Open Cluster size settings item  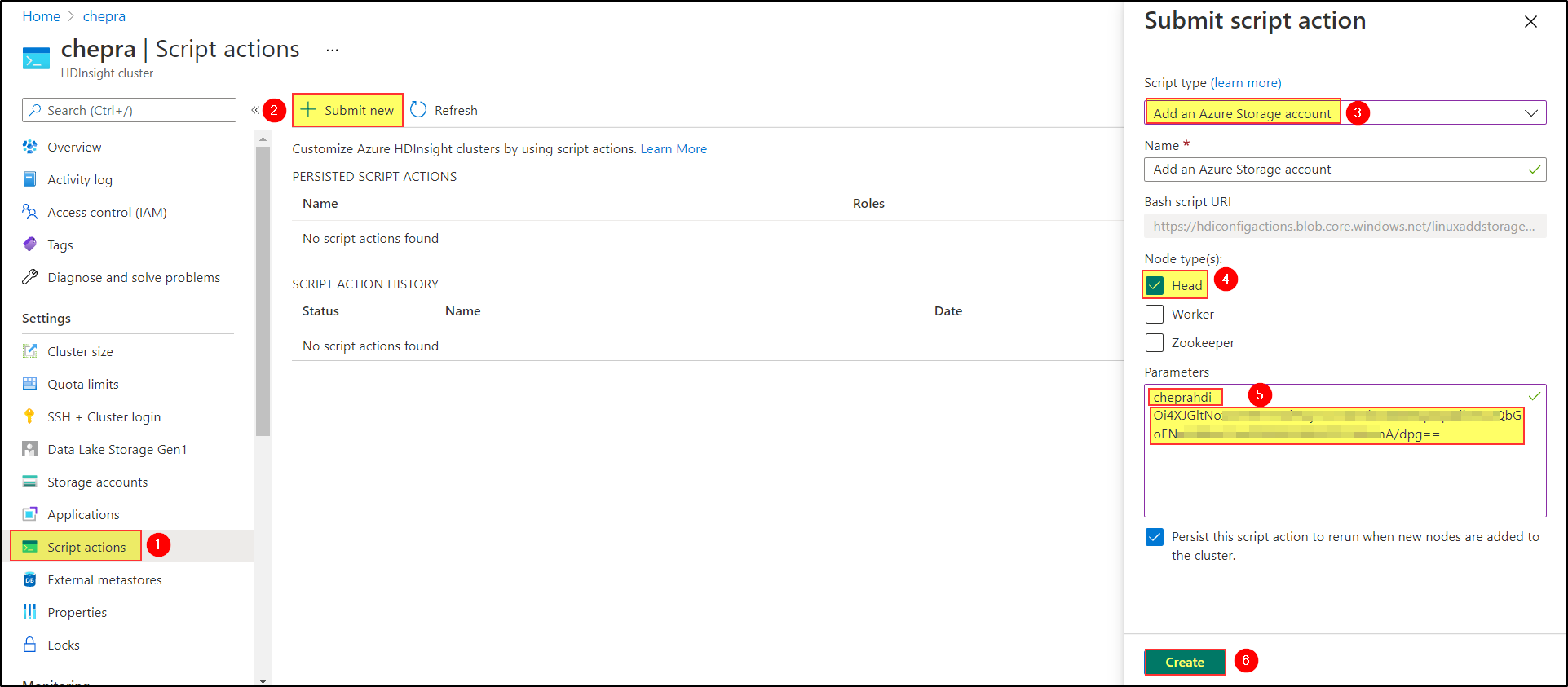[80, 351]
